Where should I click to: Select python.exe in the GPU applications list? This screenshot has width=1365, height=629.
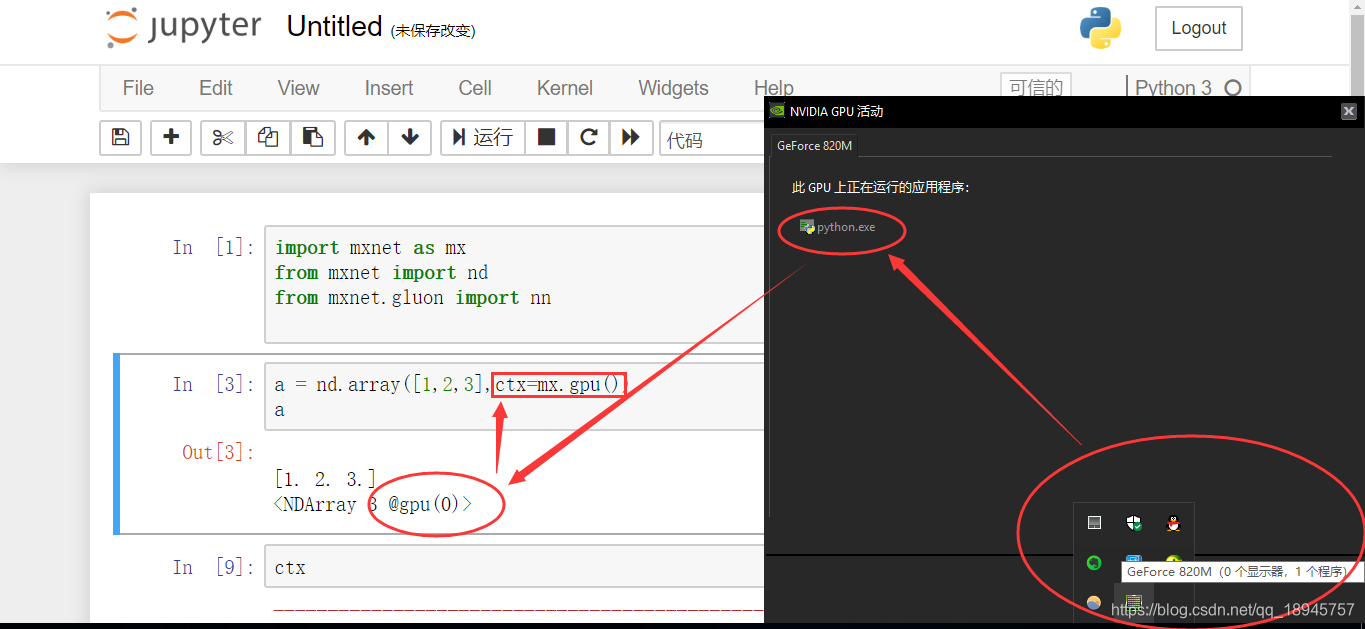click(x=837, y=227)
